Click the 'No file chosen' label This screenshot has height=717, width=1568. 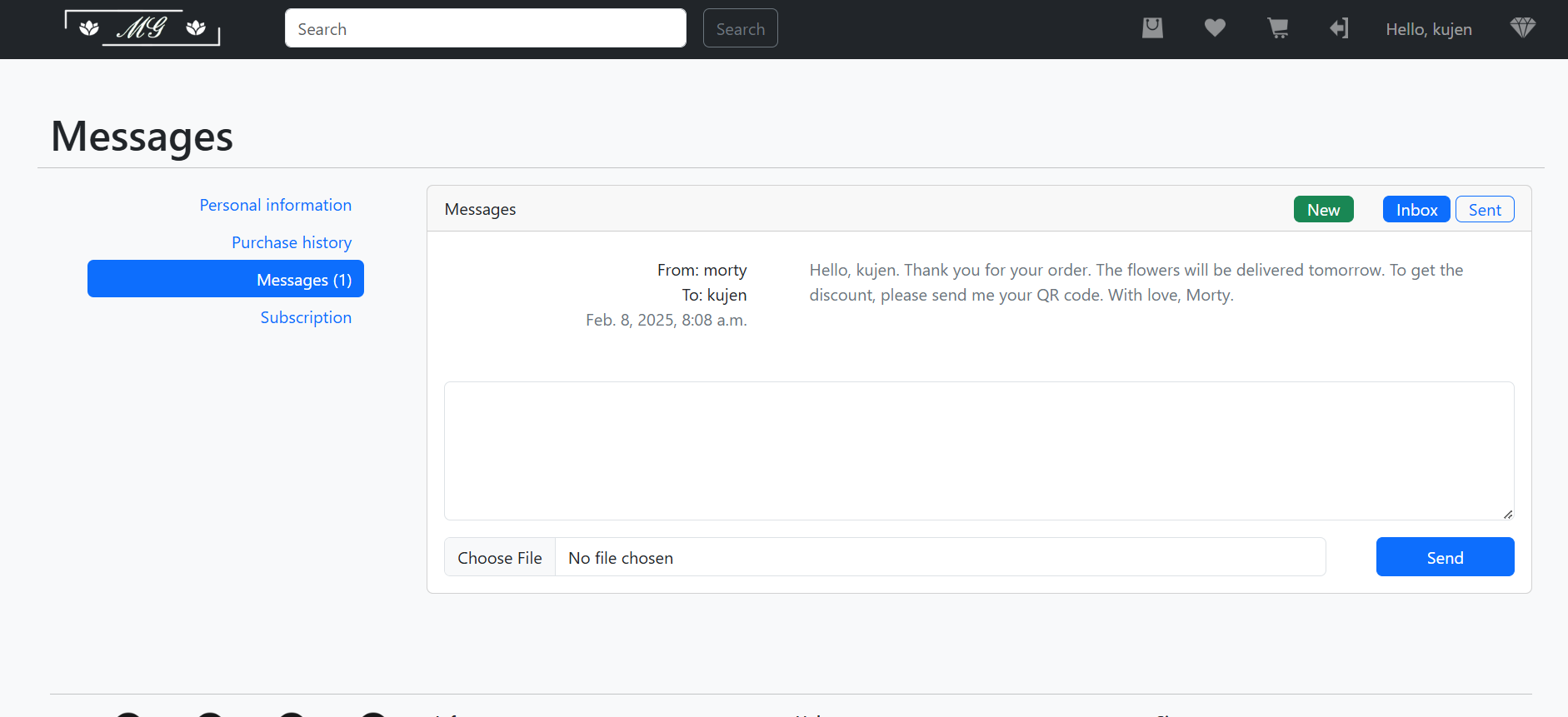tap(621, 558)
